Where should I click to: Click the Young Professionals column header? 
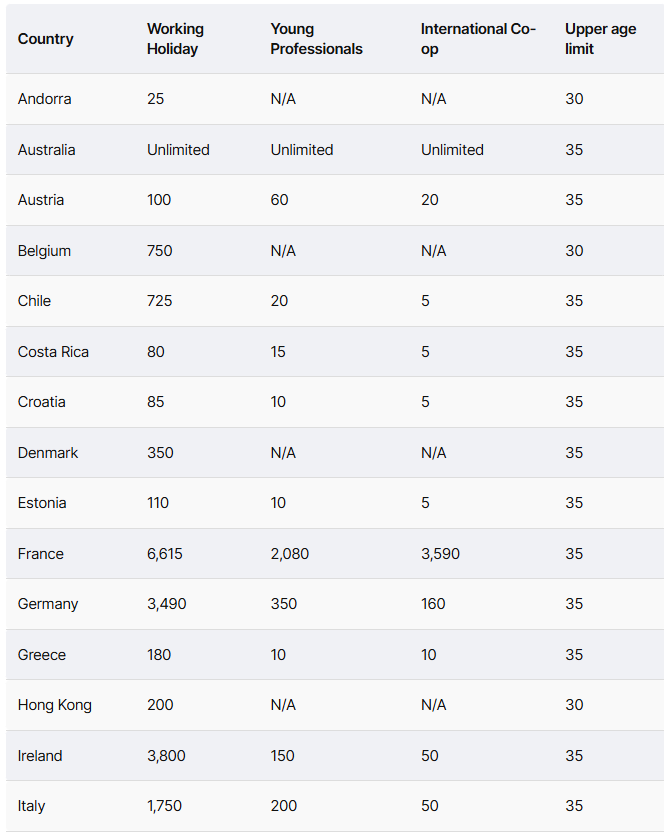pyautogui.click(x=316, y=39)
